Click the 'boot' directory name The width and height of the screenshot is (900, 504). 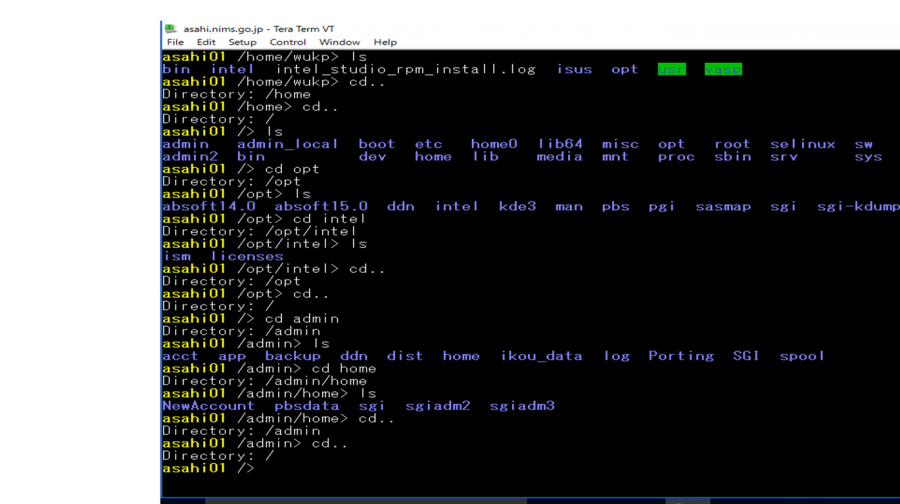377,144
